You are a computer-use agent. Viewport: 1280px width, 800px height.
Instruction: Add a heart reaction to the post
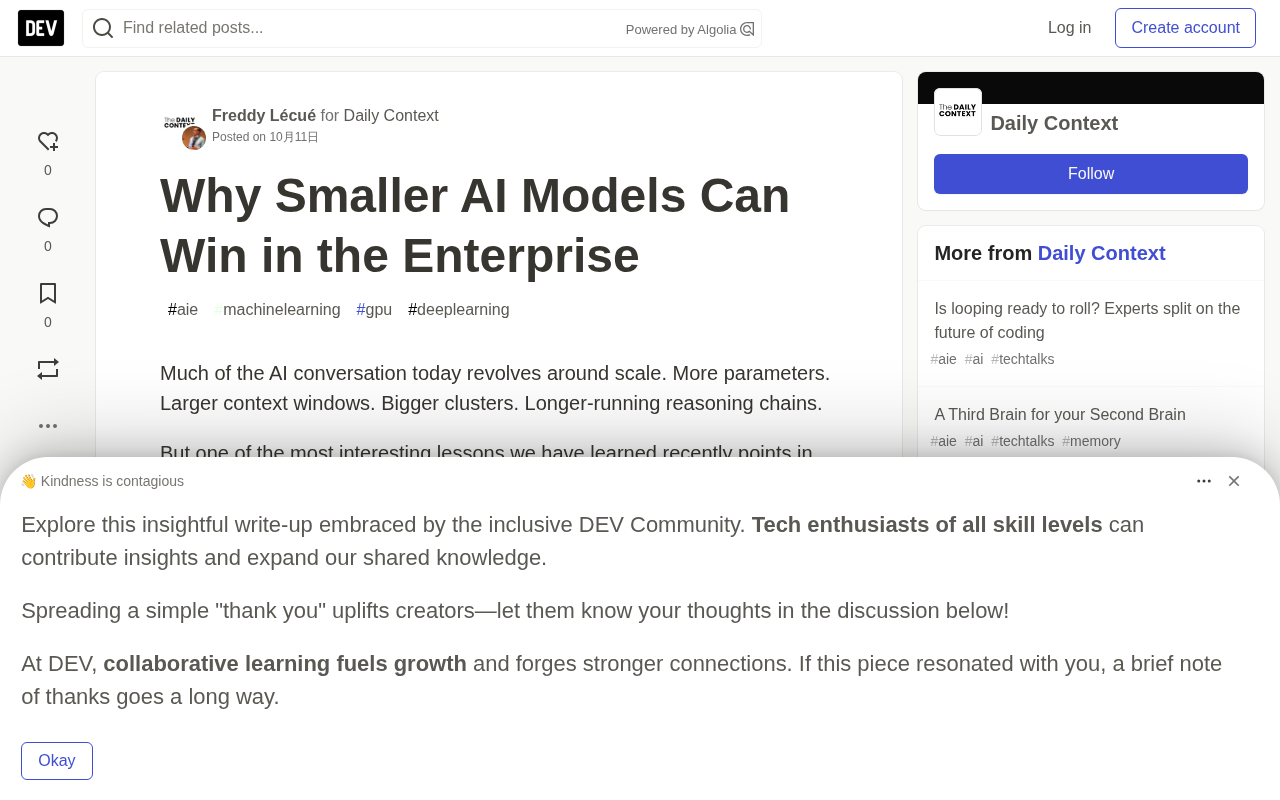pyautogui.click(x=48, y=142)
